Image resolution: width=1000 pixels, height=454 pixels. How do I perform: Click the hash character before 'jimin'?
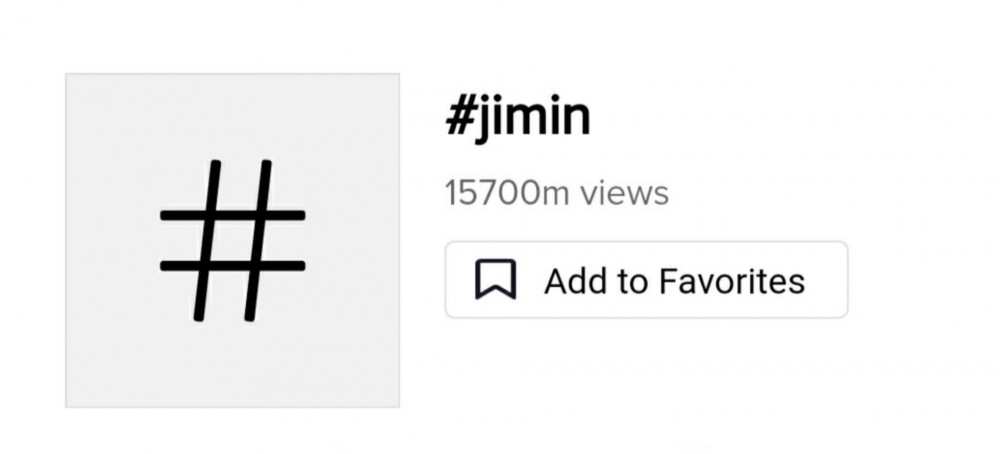coord(459,117)
